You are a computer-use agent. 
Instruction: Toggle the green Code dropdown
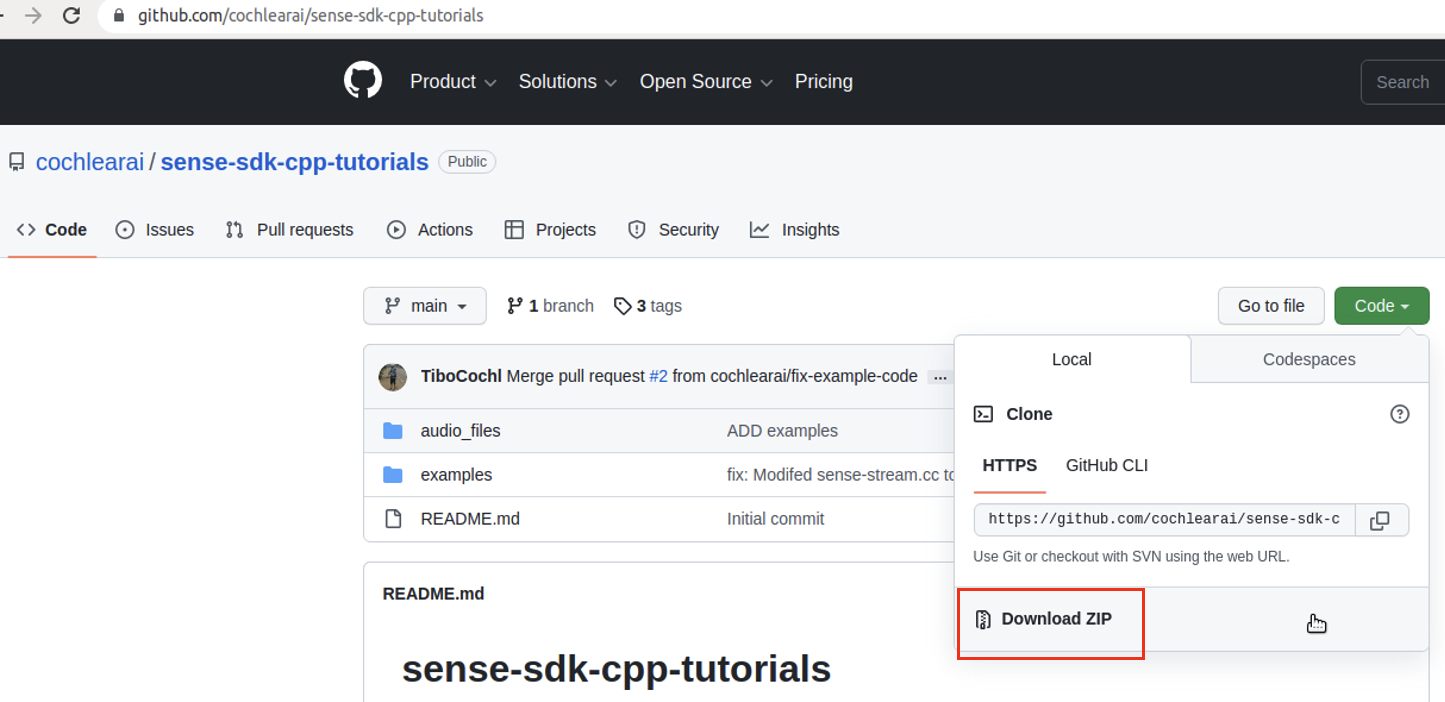[1382, 306]
